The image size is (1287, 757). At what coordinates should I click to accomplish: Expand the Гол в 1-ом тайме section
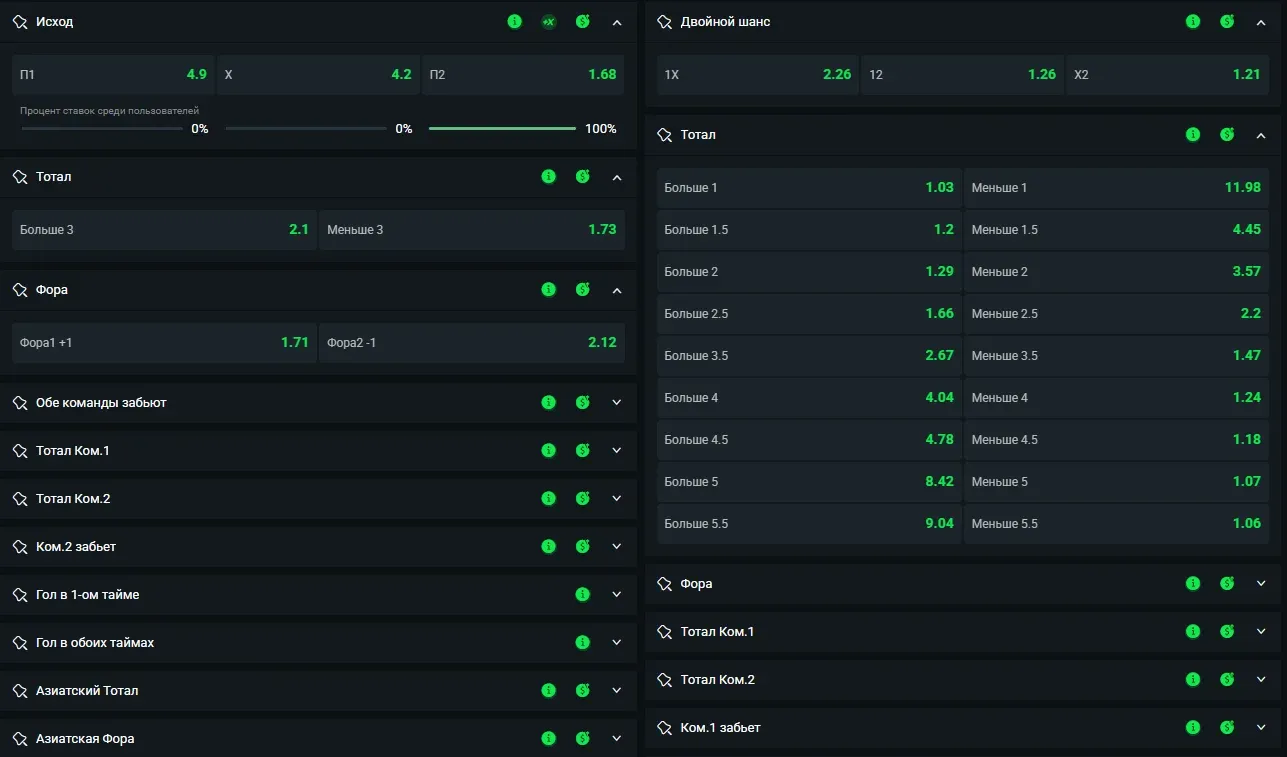[617, 595]
